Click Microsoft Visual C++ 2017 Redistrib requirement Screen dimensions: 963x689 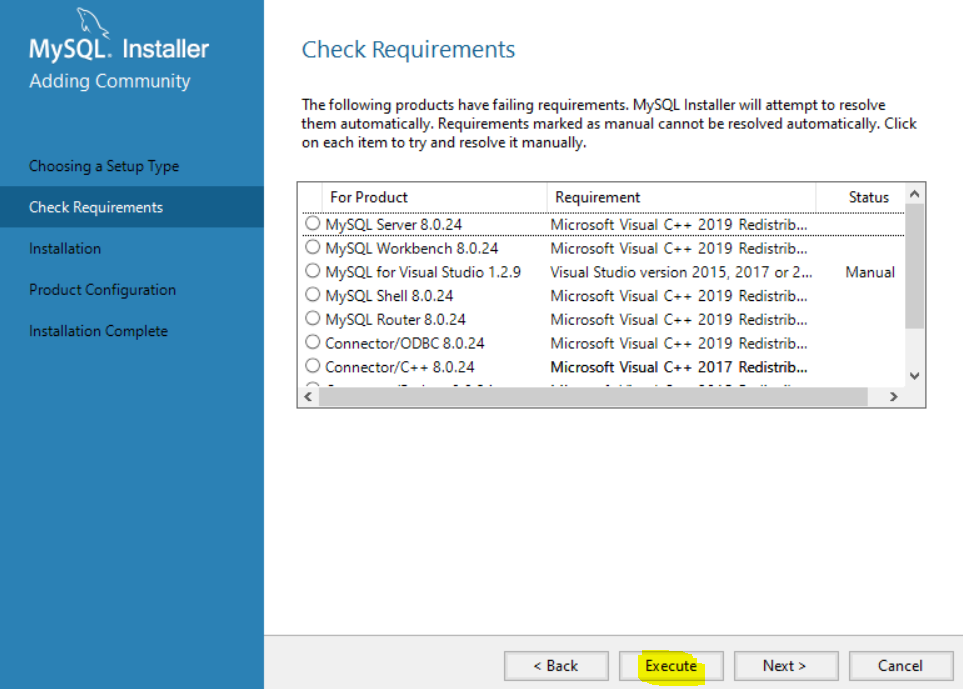pos(679,367)
